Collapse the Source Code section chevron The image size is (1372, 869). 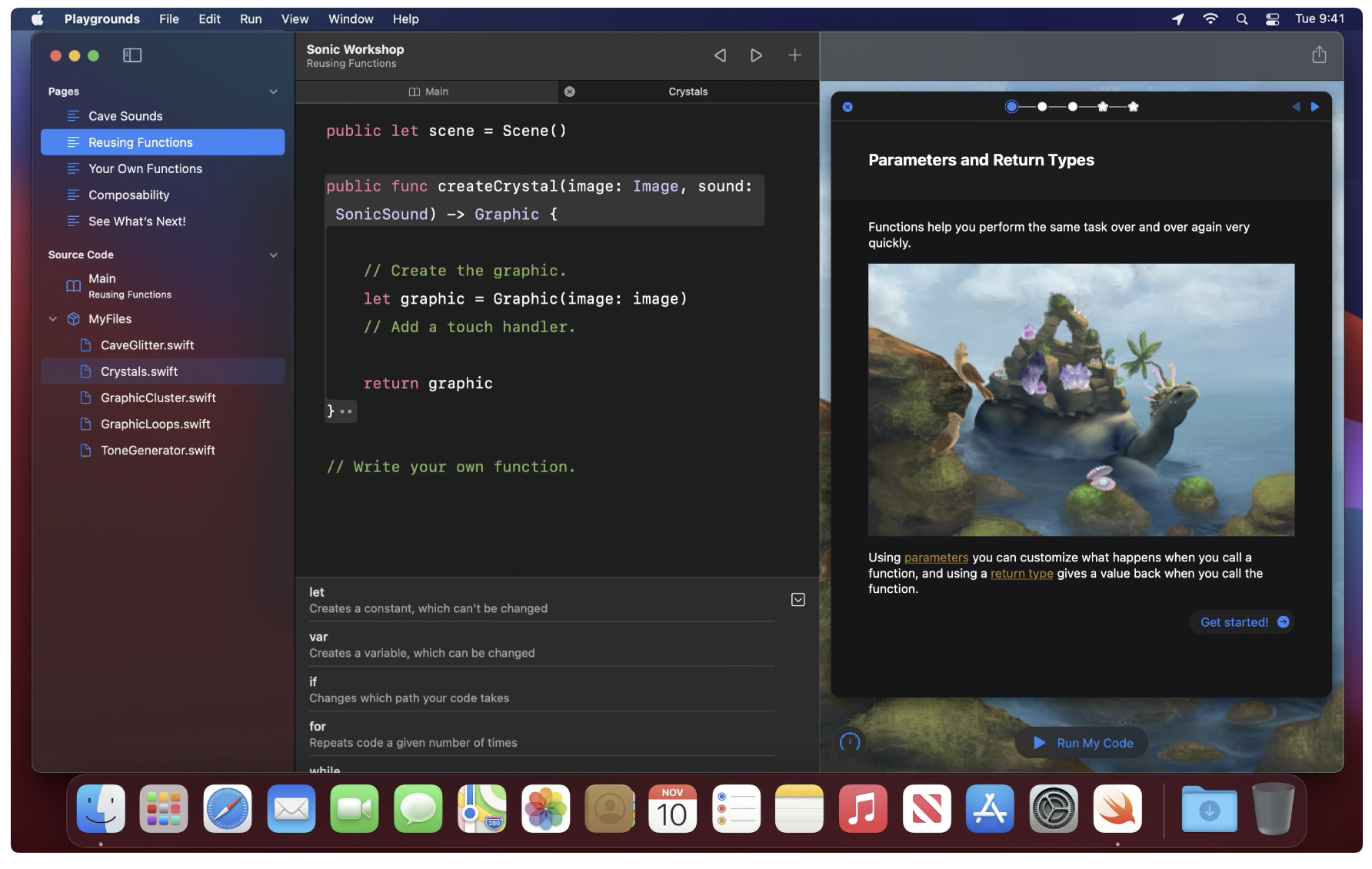coord(273,255)
